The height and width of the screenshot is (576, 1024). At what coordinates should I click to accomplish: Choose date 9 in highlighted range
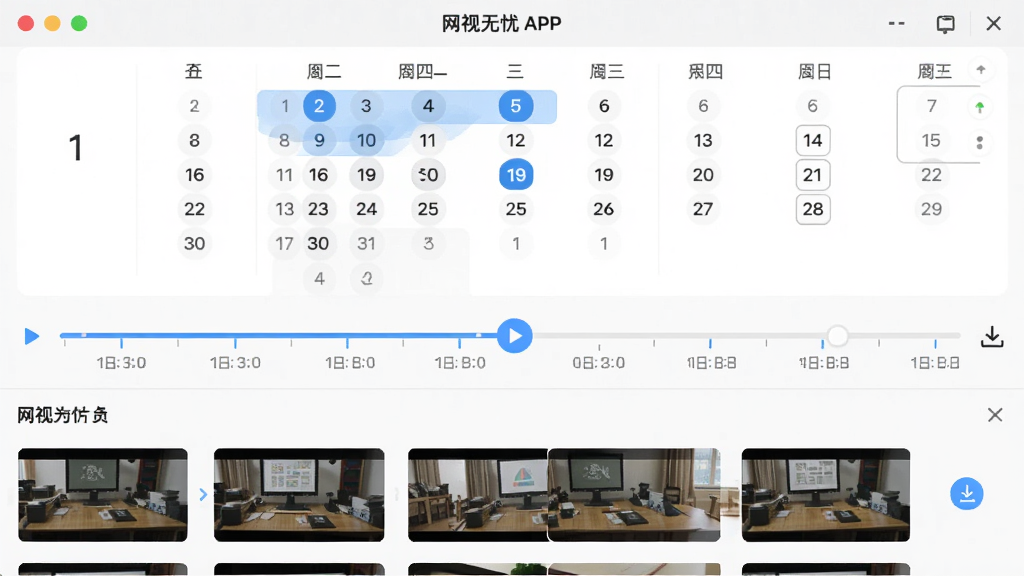(x=319, y=140)
